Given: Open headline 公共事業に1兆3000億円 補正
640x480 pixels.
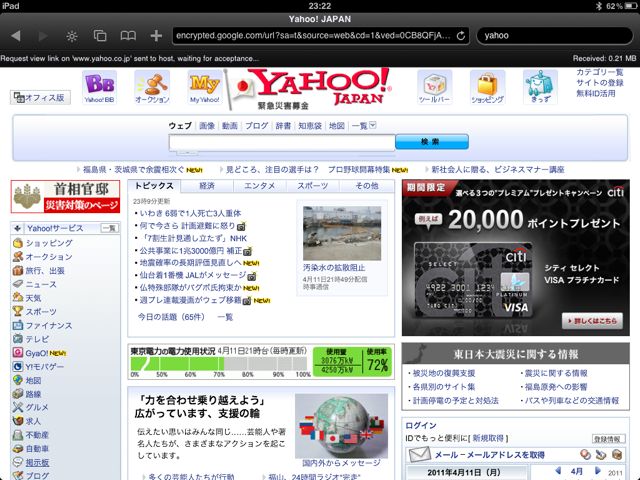Looking at the screenshot, I should (191, 251).
